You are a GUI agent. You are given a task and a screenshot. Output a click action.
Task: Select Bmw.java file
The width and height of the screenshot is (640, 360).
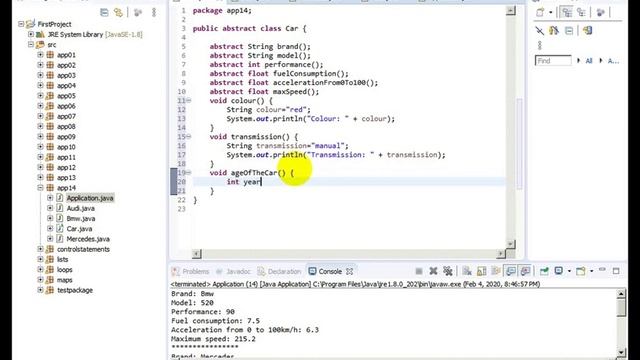(81, 218)
